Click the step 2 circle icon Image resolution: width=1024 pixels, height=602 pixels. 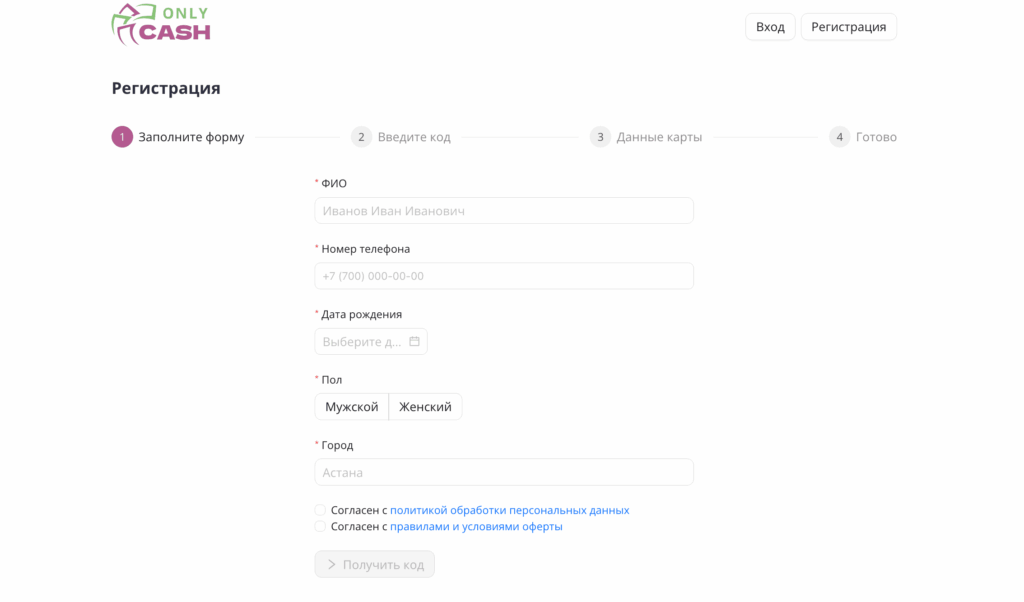click(x=361, y=137)
